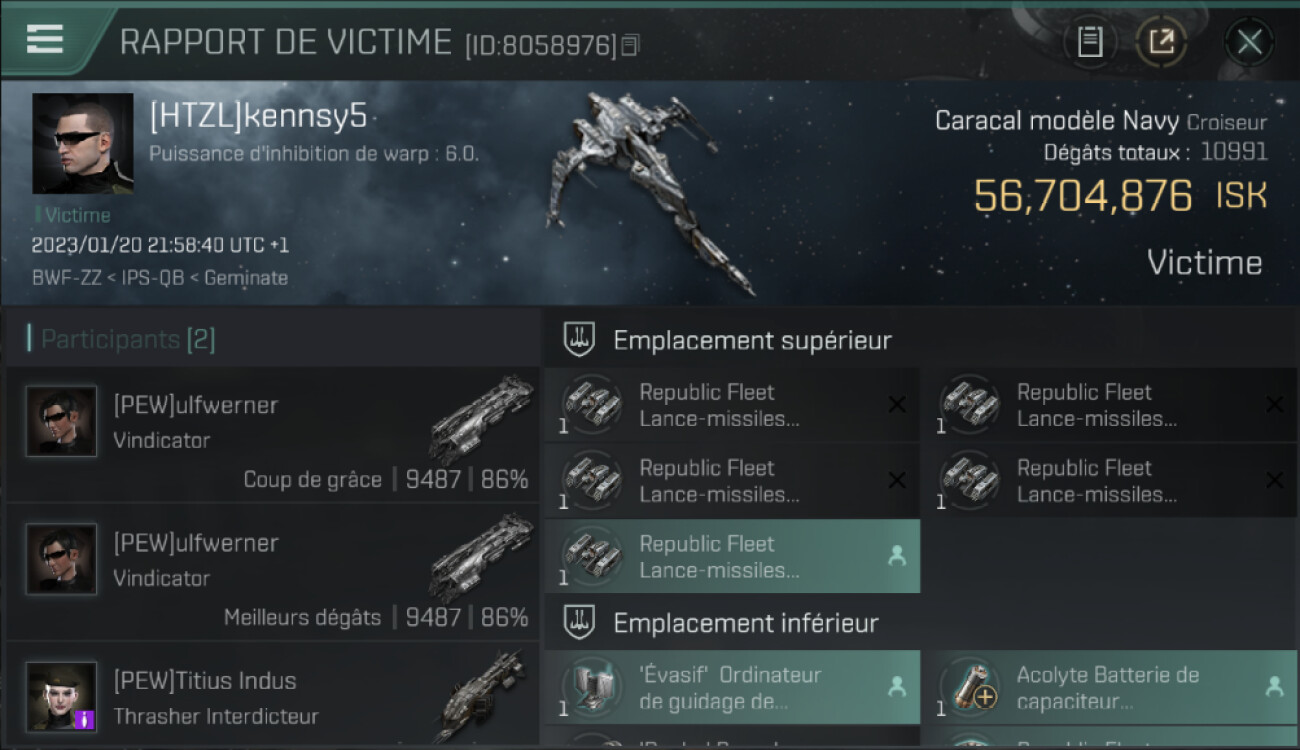Image resolution: width=1300 pixels, height=750 pixels.
Task: Copy the kill report ID icon
Action: [630, 44]
